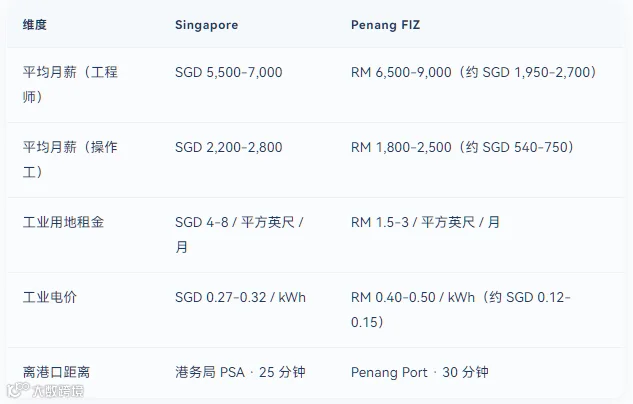Click the SGD 4-8 per 平方英尺 cell

(x=239, y=234)
